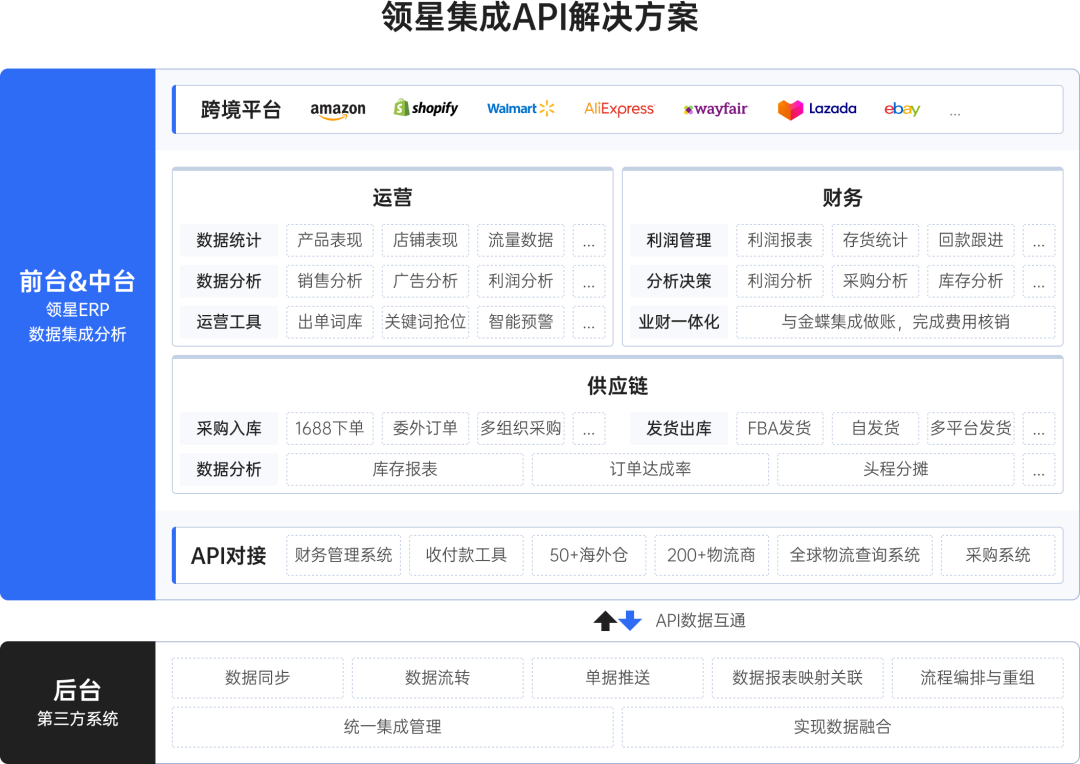1080x764 pixels.
Task: Expand the ellipsis next to 多组织采购
Action: (x=589, y=428)
